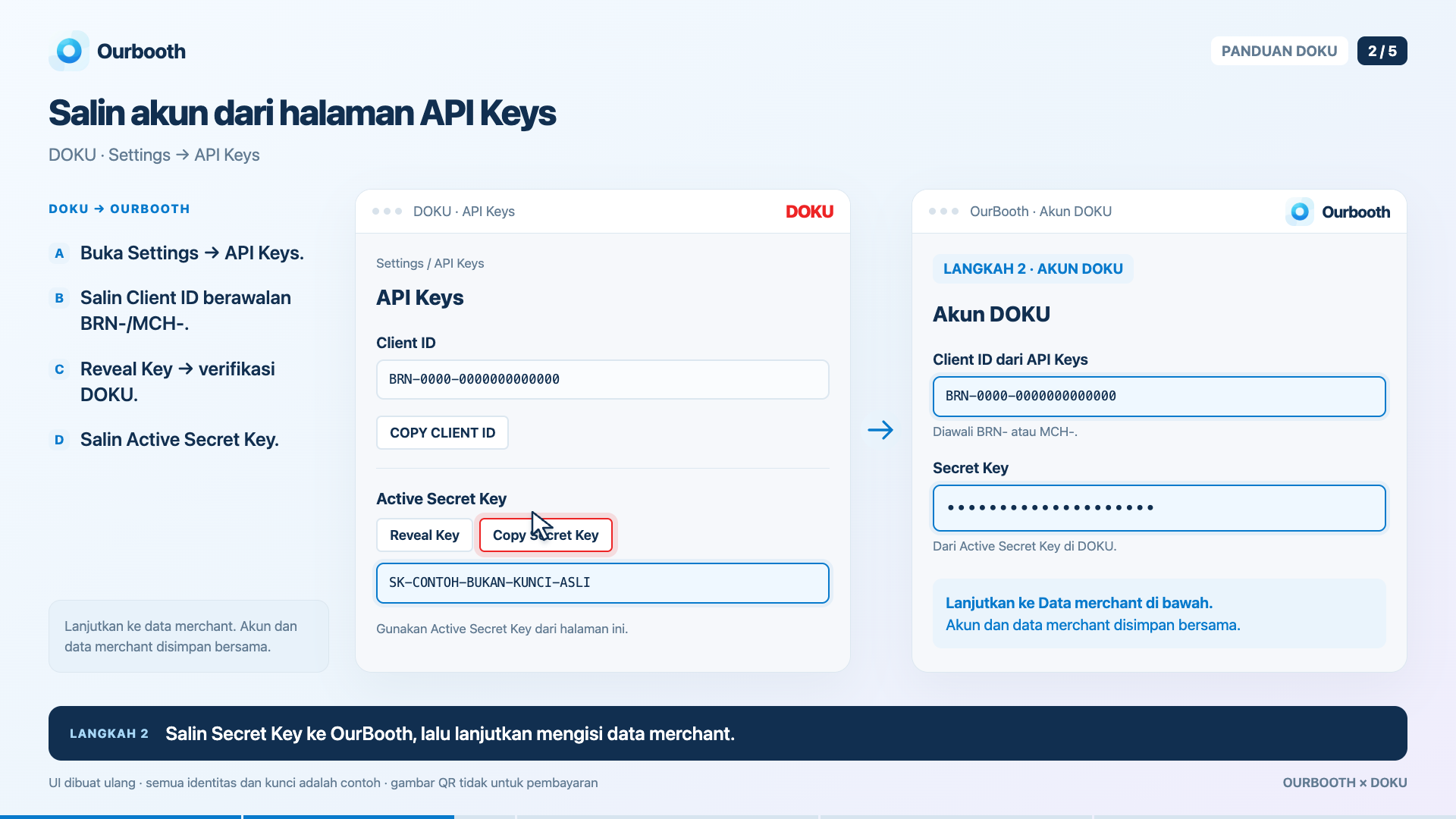Click the 'Gunakan Active Secret Key dari halaman ini.' hint
The height and width of the screenshot is (819, 1456).
click(x=502, y=629)
